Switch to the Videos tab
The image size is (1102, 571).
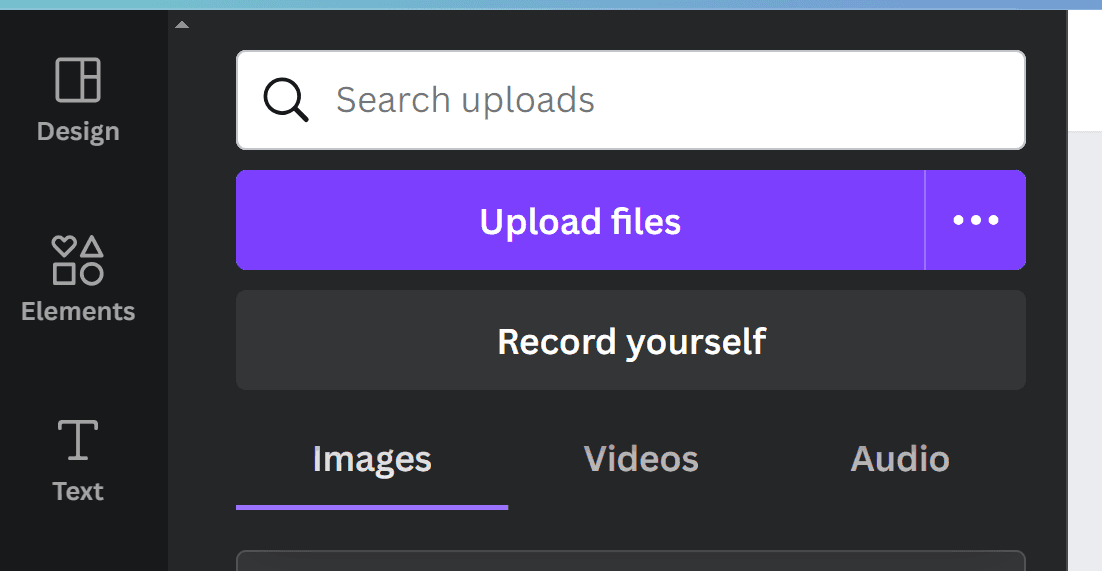click(641, 459)
